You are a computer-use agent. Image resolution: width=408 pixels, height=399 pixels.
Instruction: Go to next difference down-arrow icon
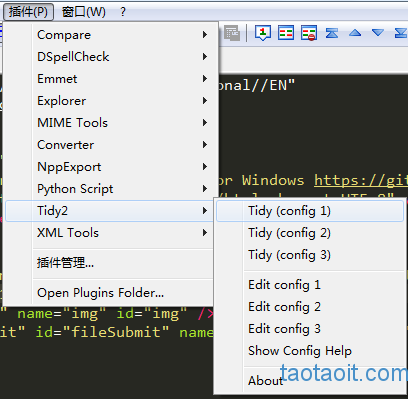378,33
